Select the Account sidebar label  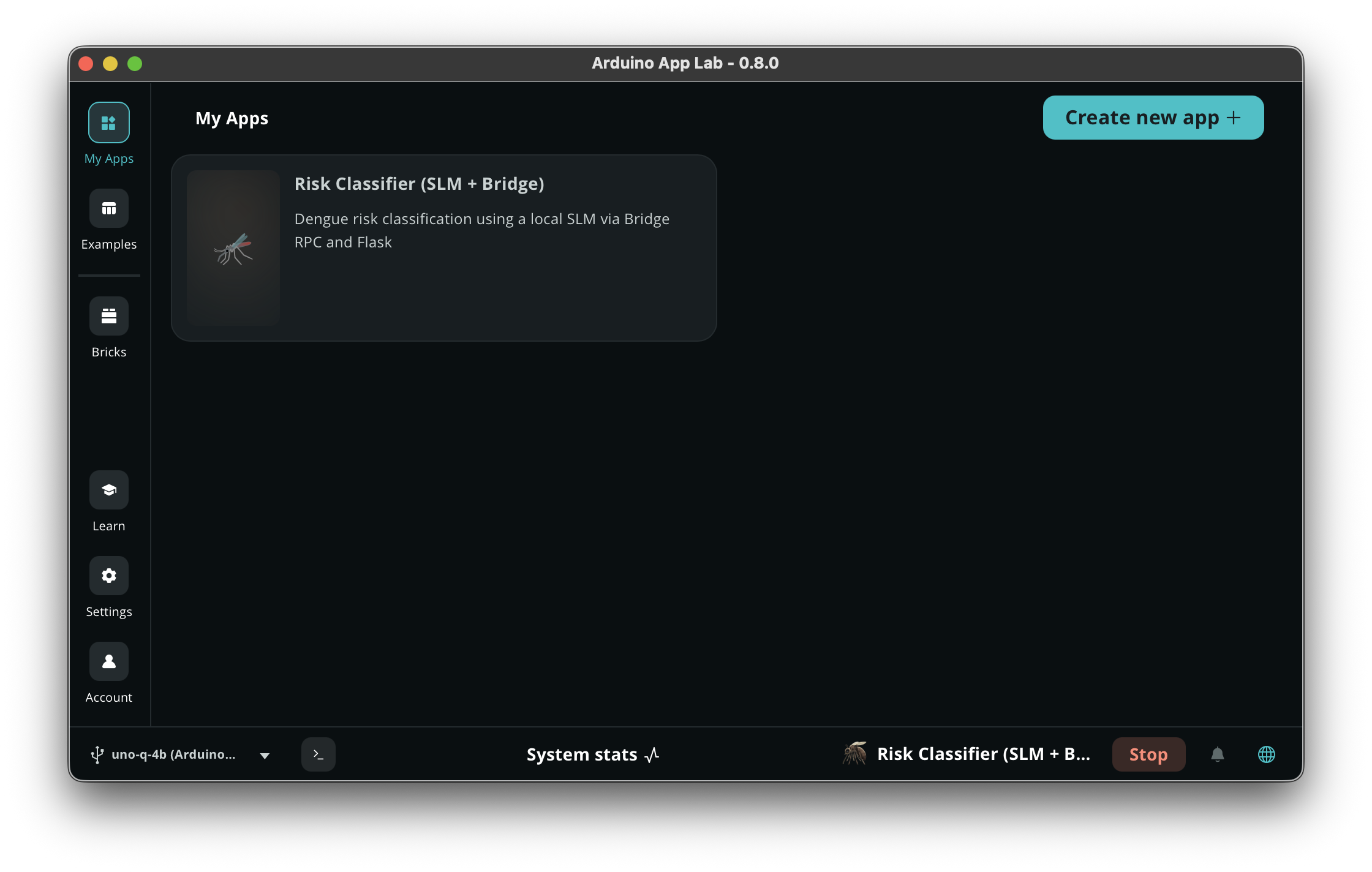(109, 697)
